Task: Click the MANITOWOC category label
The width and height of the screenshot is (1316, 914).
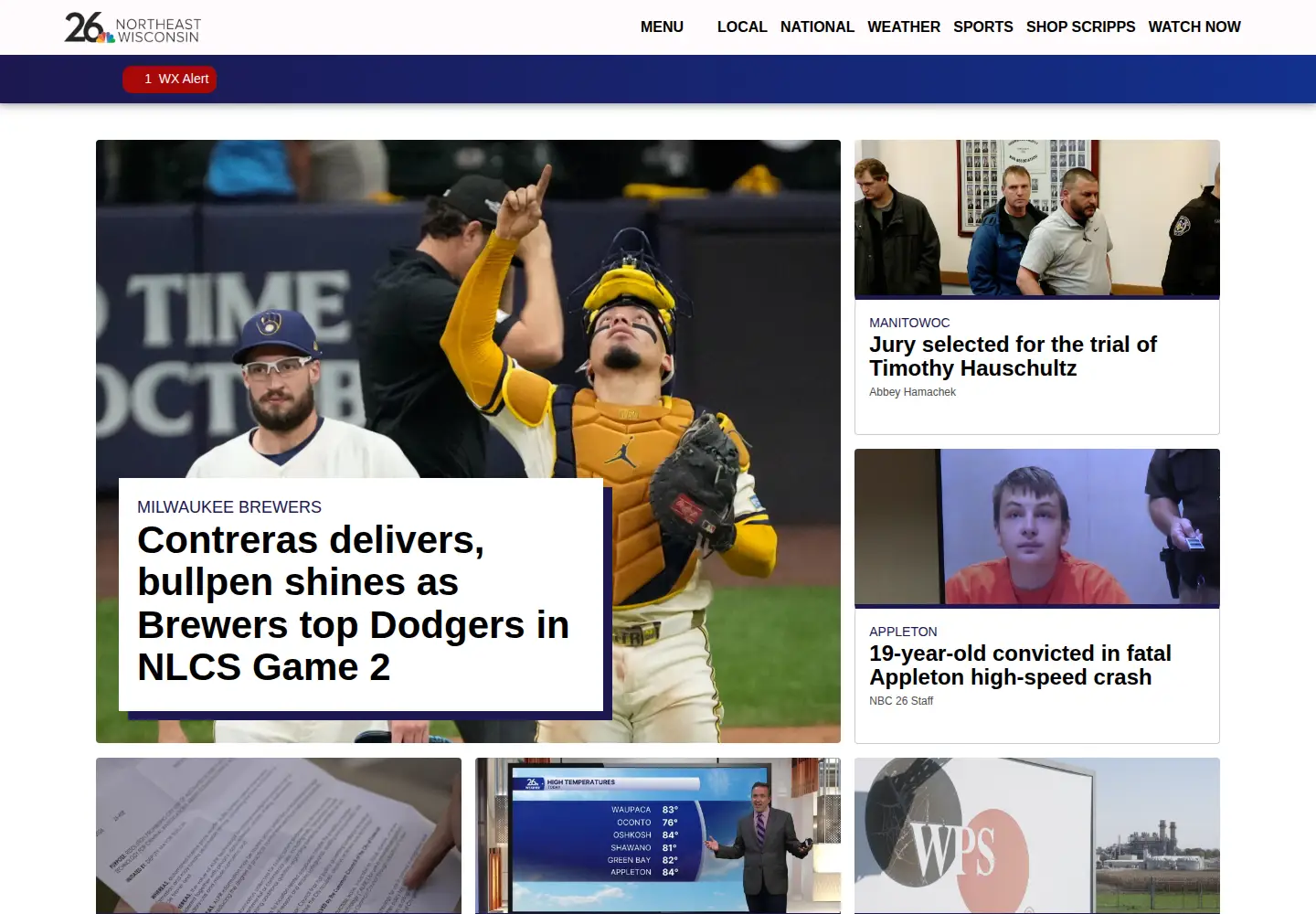Action: (909, 323)
